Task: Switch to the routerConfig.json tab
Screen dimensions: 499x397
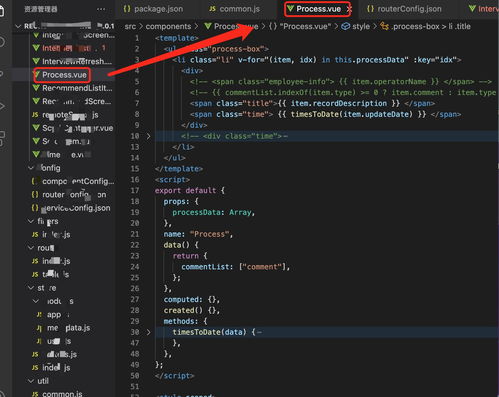Action: (404, 9)
